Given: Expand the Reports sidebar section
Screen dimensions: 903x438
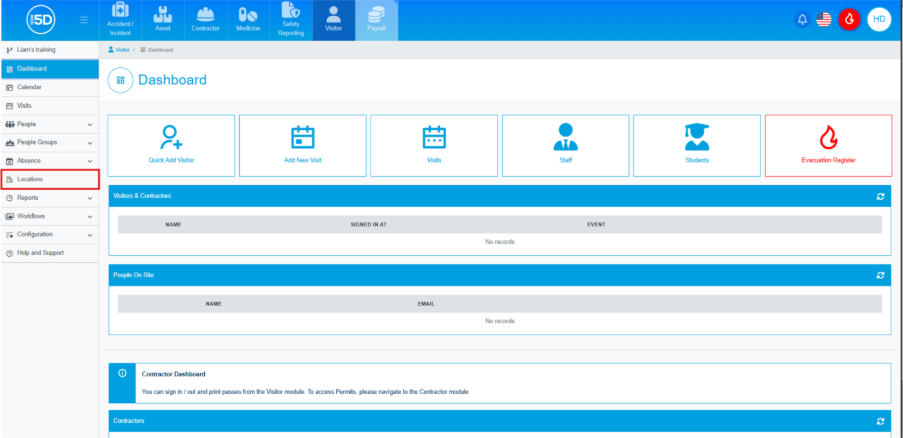Looking at the screenshot, I should point(50,198).
